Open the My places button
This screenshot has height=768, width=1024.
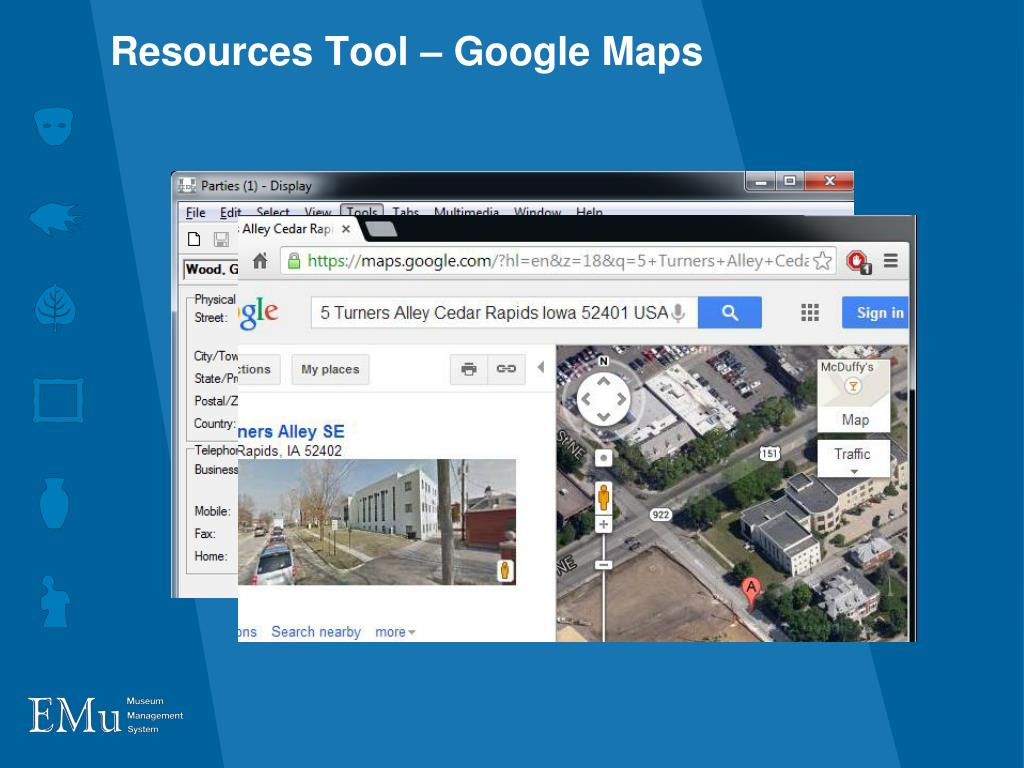(330, 370)
